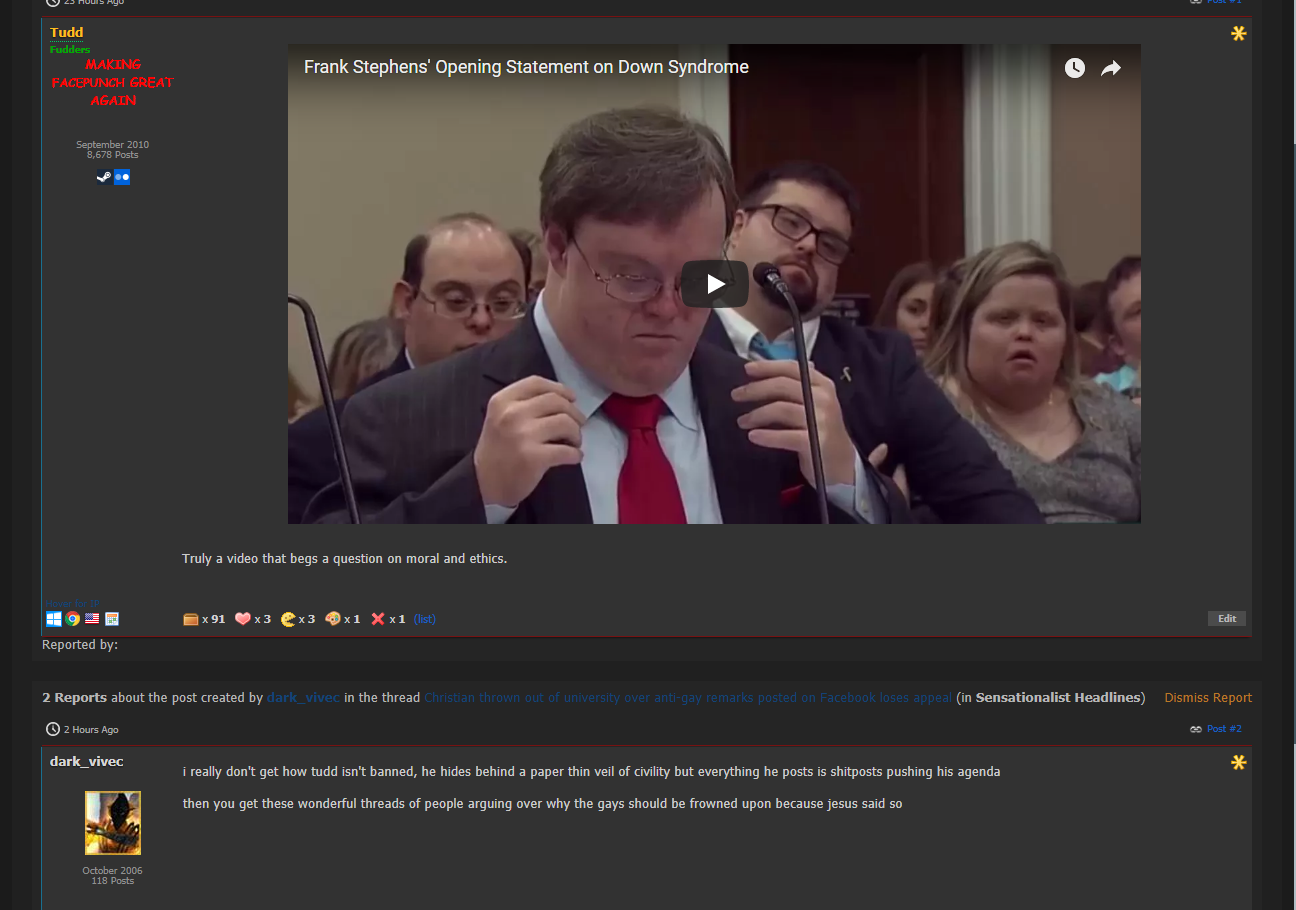This screenshot has width=1296, height=910.
Task: Click the yellow asterisk on Tudd's post
Action: click(1239, 34)
